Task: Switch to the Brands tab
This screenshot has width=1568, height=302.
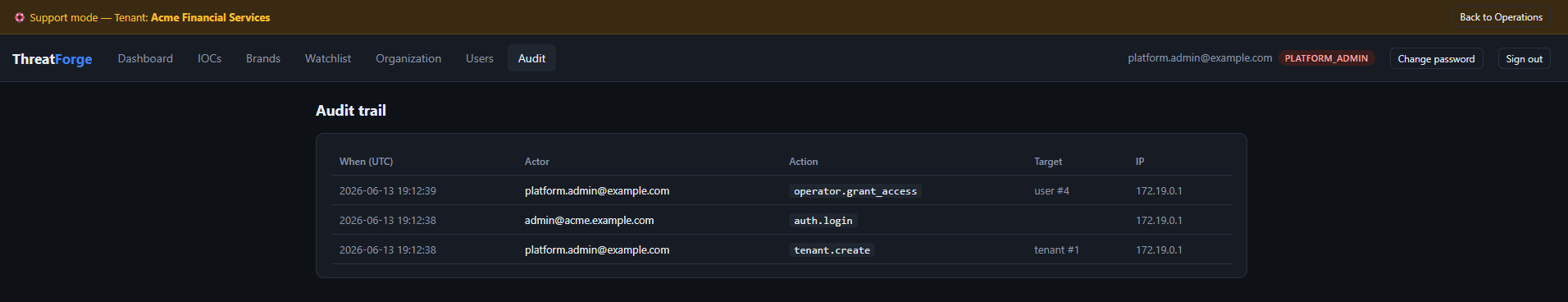Action: click(x=263, y=58)
